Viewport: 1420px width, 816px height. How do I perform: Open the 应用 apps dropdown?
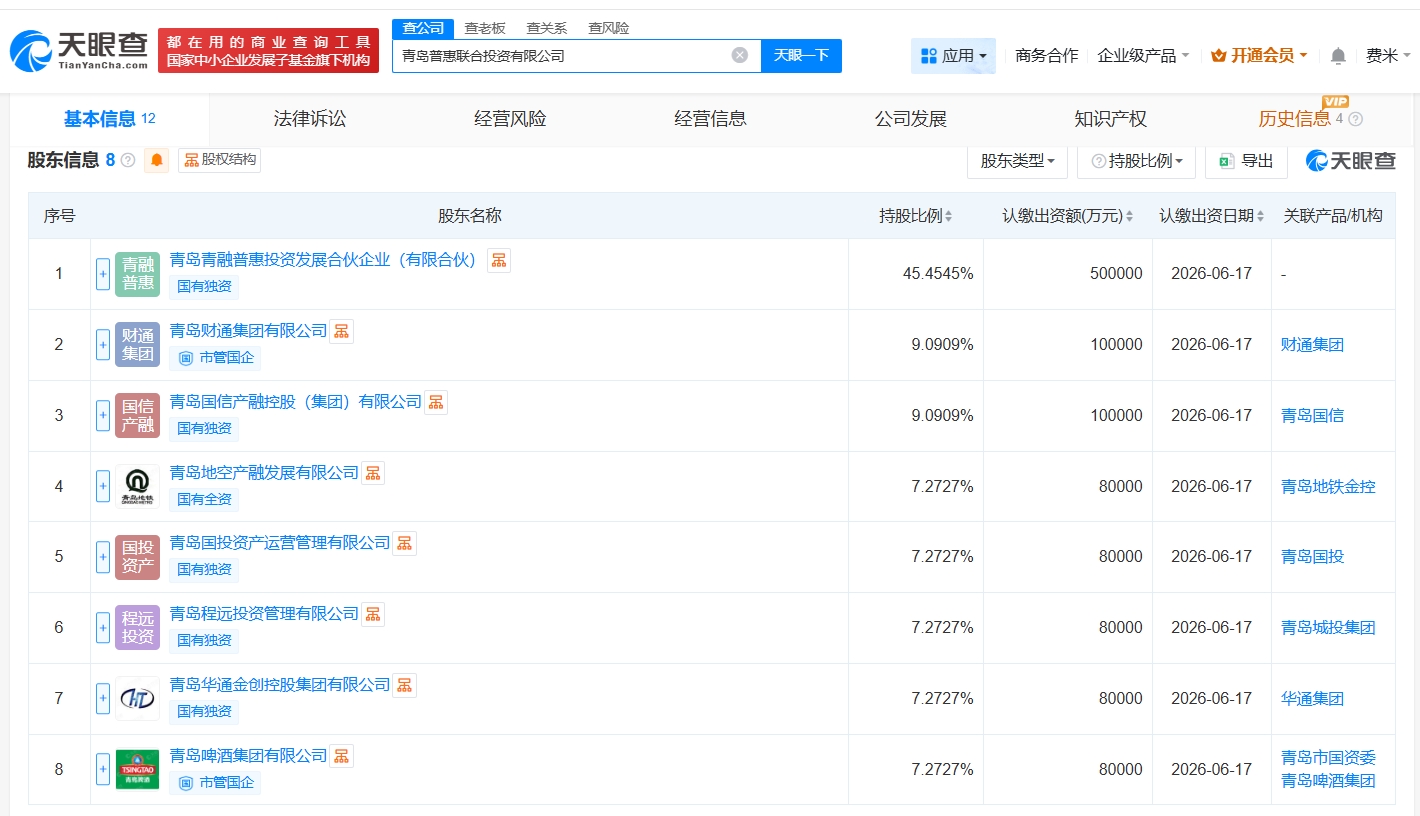coord(953,56)
